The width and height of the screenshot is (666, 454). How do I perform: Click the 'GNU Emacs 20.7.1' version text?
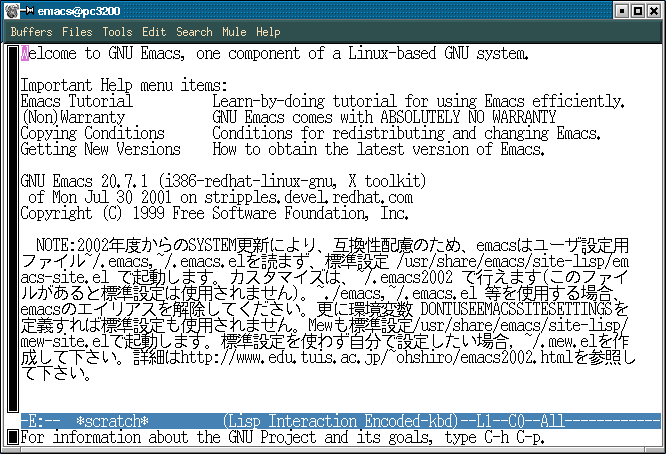pos(84,181)
